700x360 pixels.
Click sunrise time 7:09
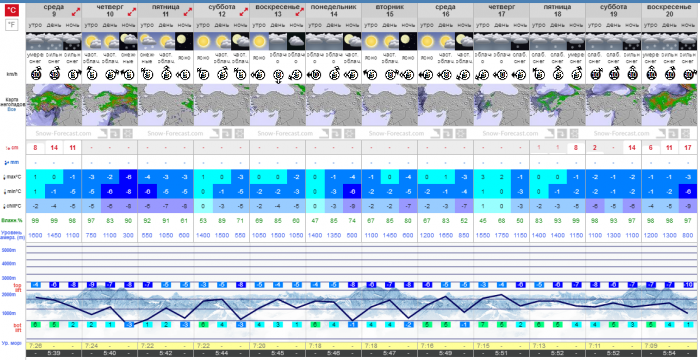(650, 346)
